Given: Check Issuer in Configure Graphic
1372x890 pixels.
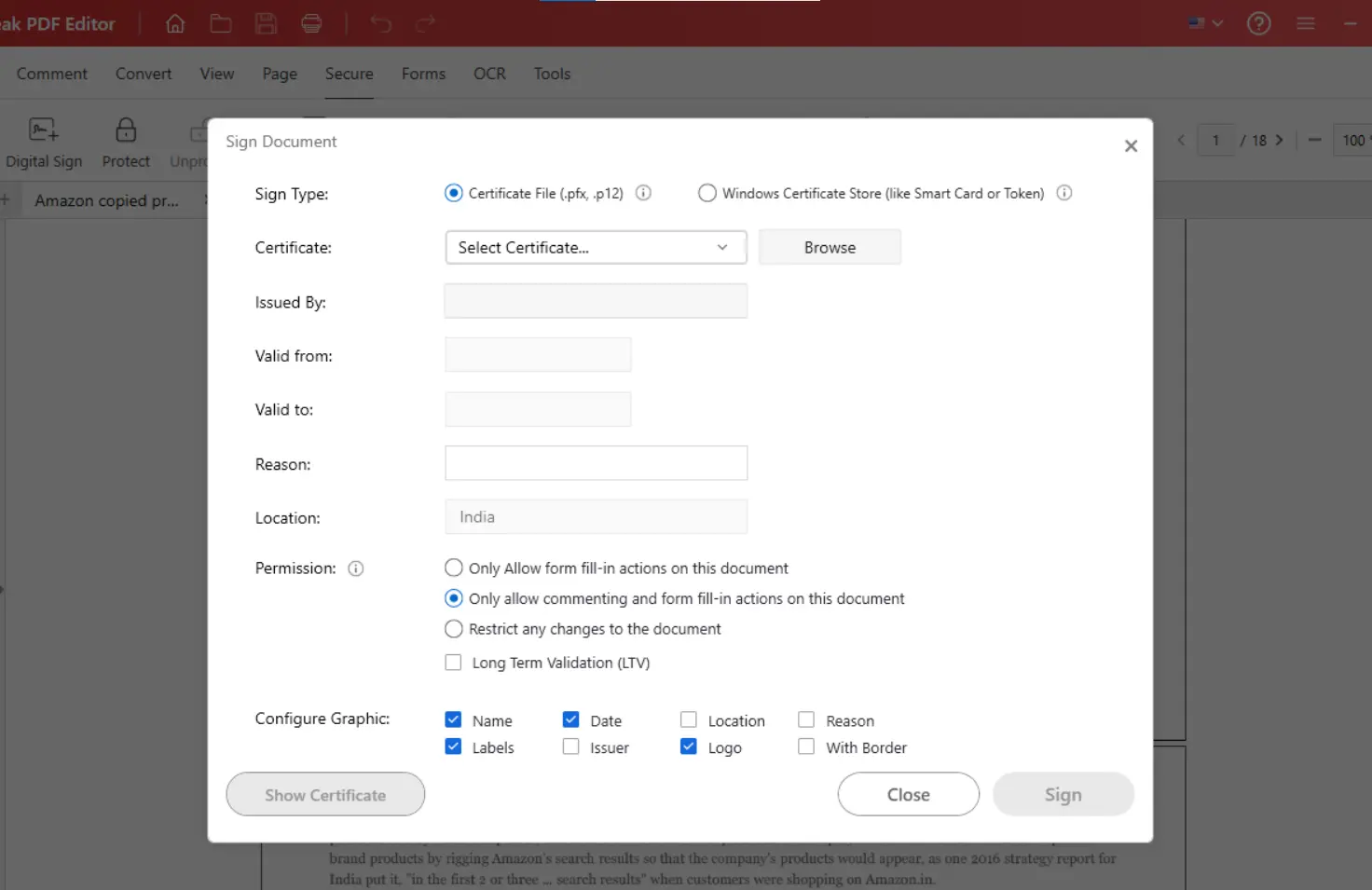Looking at the screenshot, I should coord(571,746).
